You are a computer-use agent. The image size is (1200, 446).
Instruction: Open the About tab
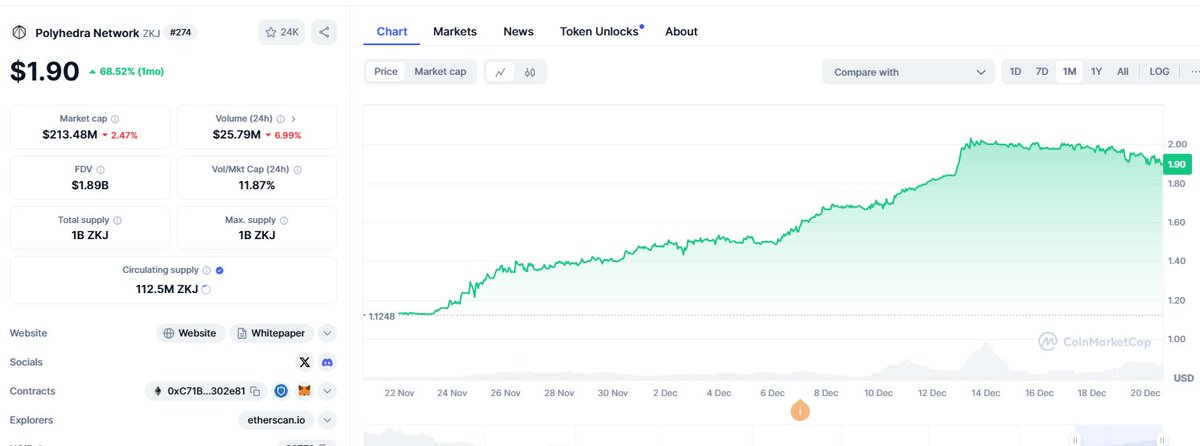coord(681,31)
